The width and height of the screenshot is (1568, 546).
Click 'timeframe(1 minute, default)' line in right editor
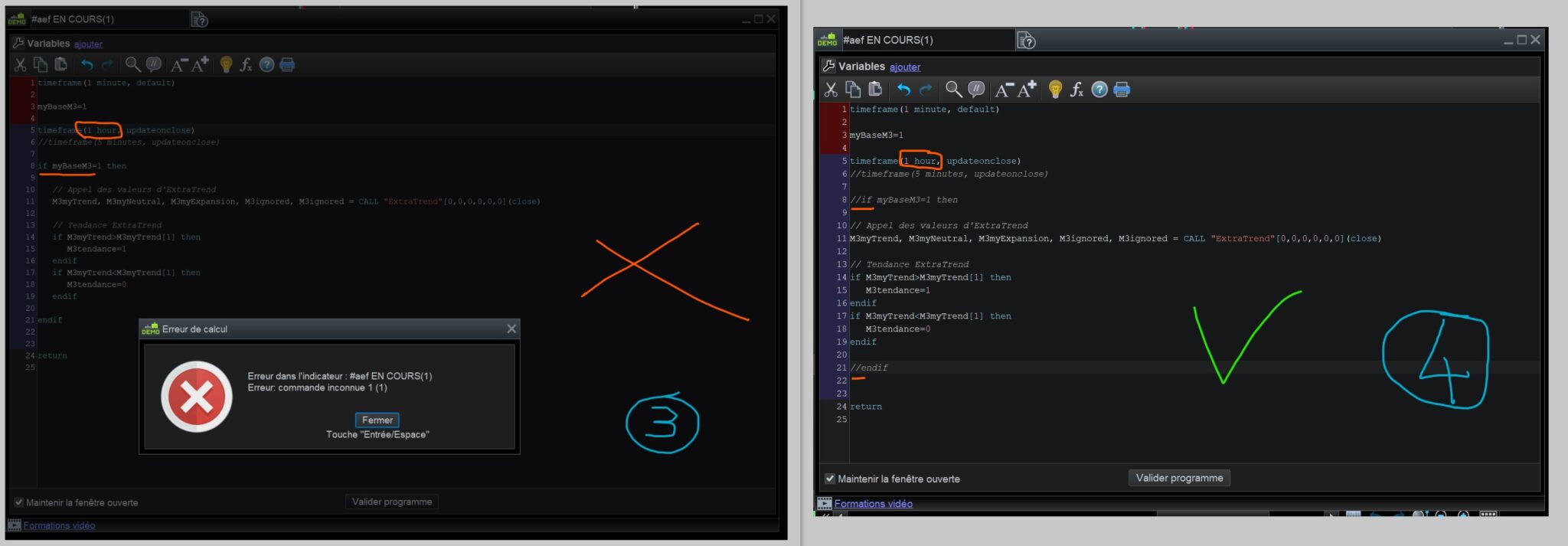(924, 110)
